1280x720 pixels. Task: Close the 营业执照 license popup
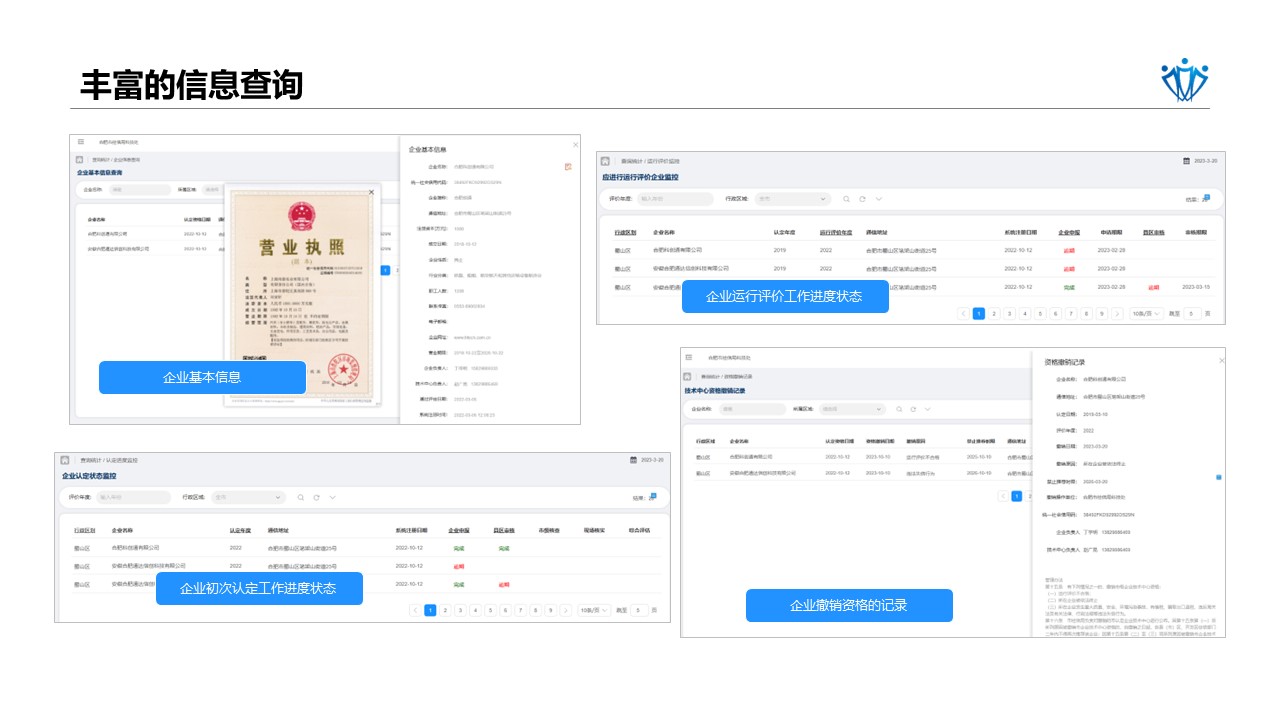[372, 191]
